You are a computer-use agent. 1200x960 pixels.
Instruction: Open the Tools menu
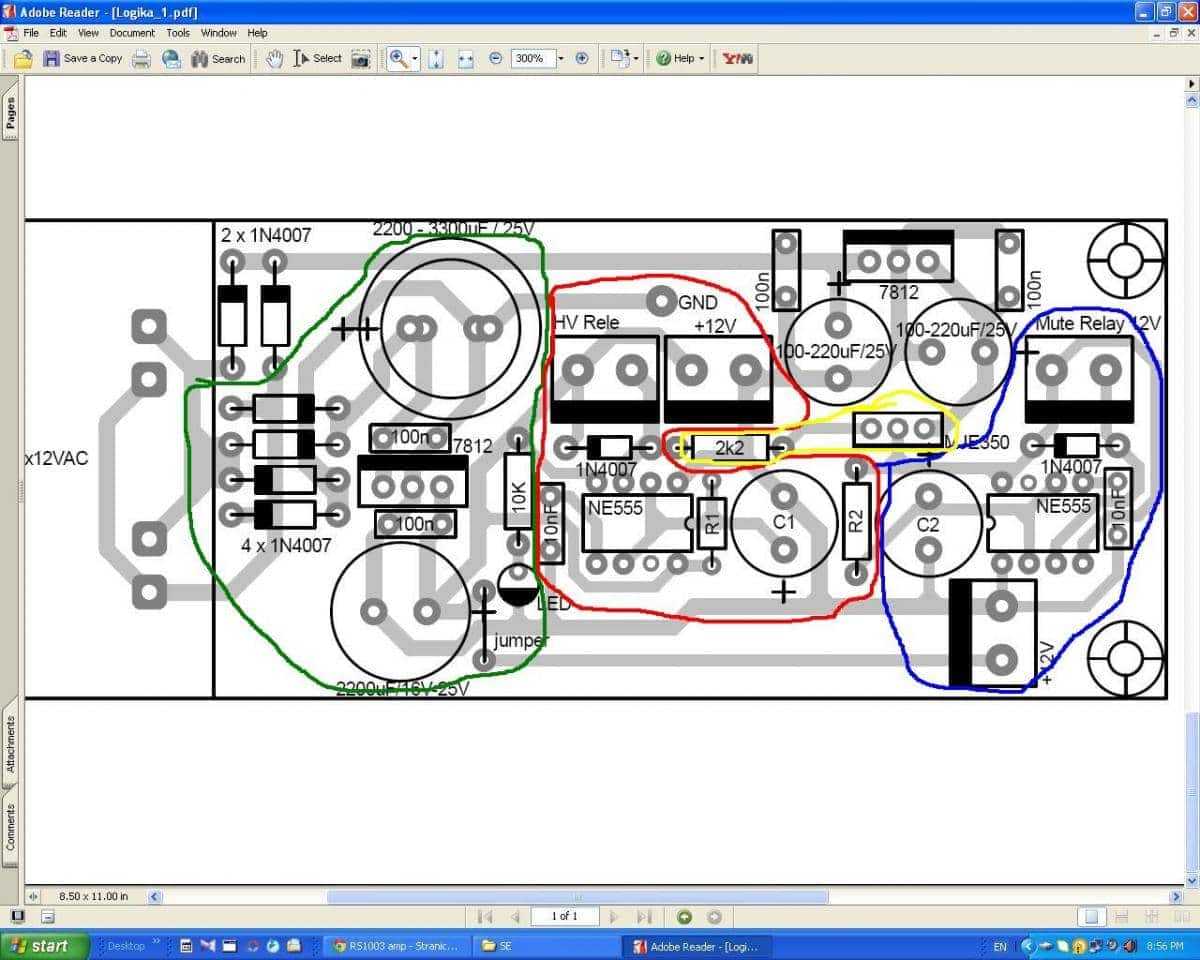(x=178, y=33)
